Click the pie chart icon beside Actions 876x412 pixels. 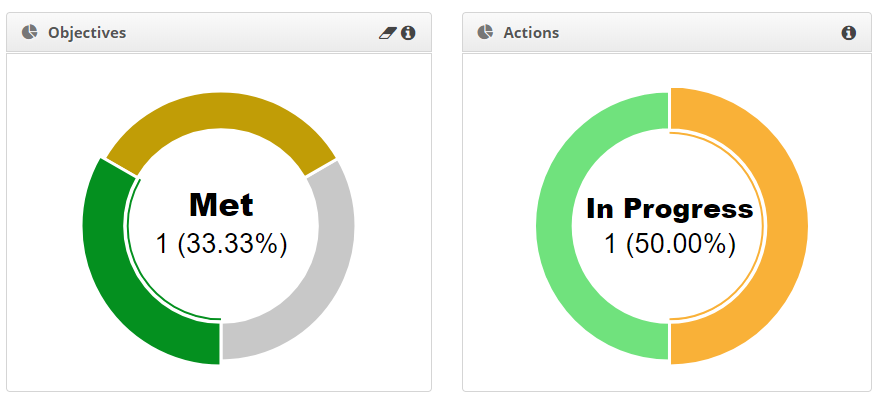pyautogui.click(x=485, y=32)
